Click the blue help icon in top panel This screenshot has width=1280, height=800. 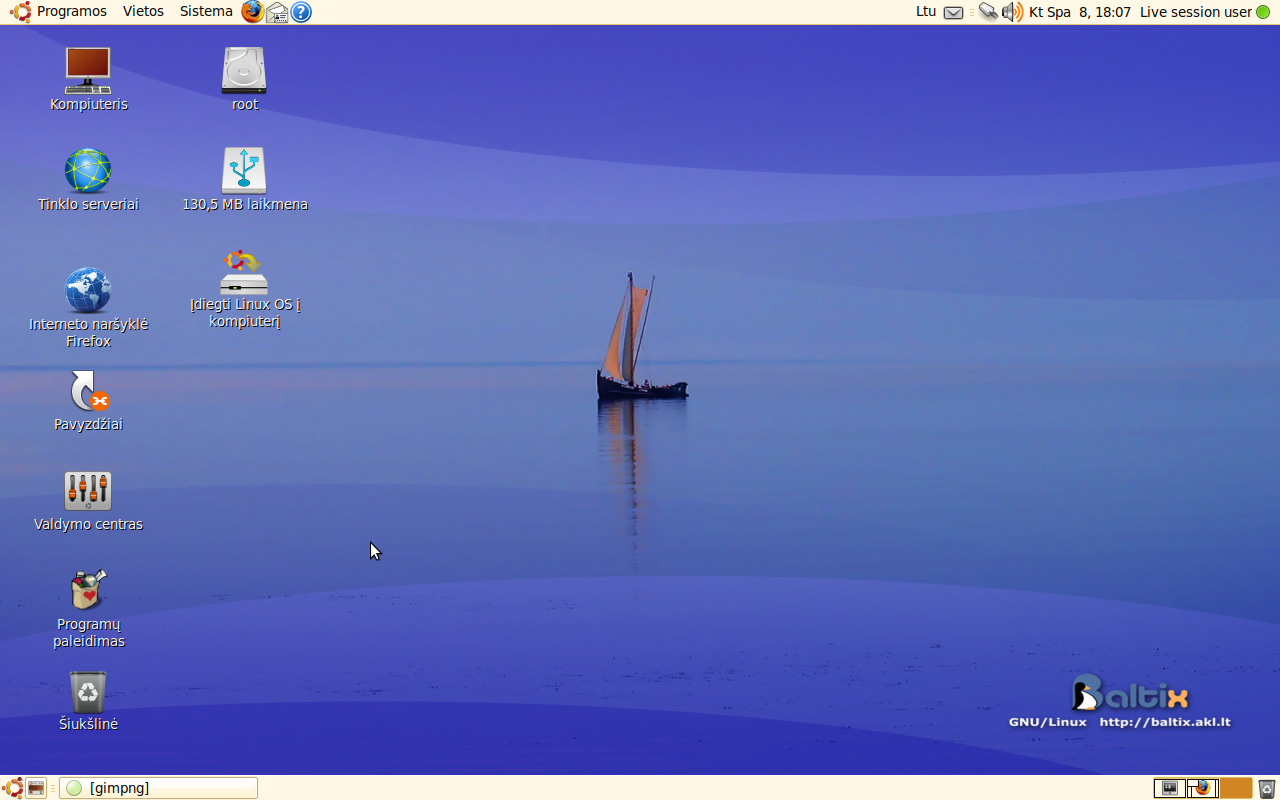301,12
